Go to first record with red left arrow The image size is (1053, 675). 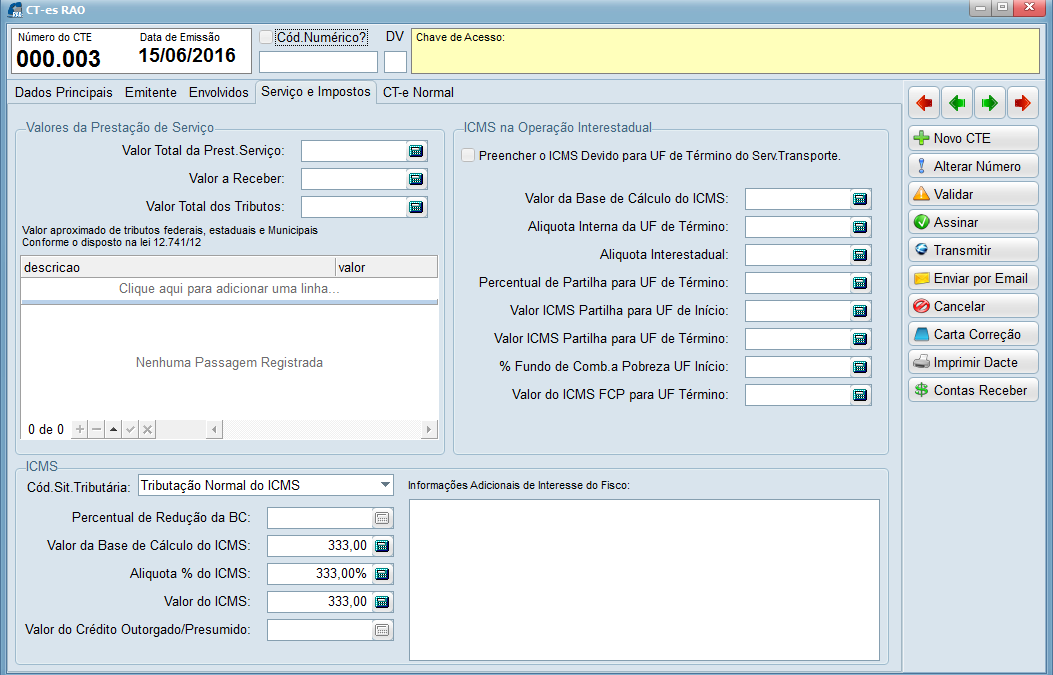pyautogui.click(x=924, y=103)
